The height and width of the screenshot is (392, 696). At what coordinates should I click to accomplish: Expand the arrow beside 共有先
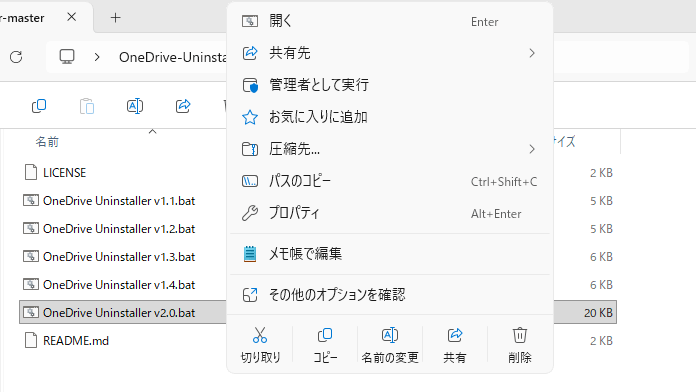pyautogui.click(x=532, y=53)
